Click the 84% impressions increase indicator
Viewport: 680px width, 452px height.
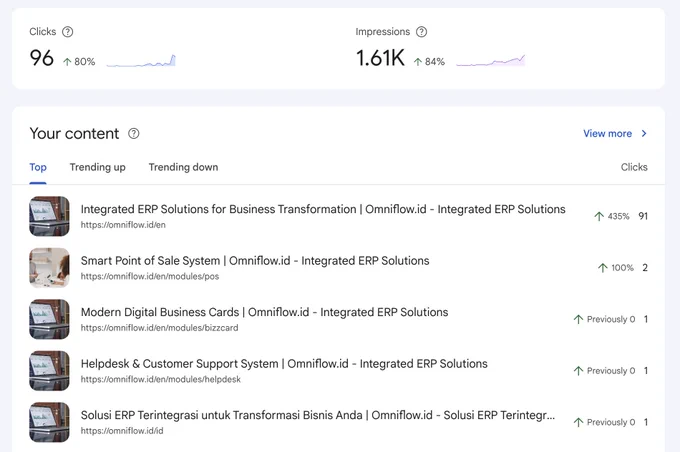(429, 62)
